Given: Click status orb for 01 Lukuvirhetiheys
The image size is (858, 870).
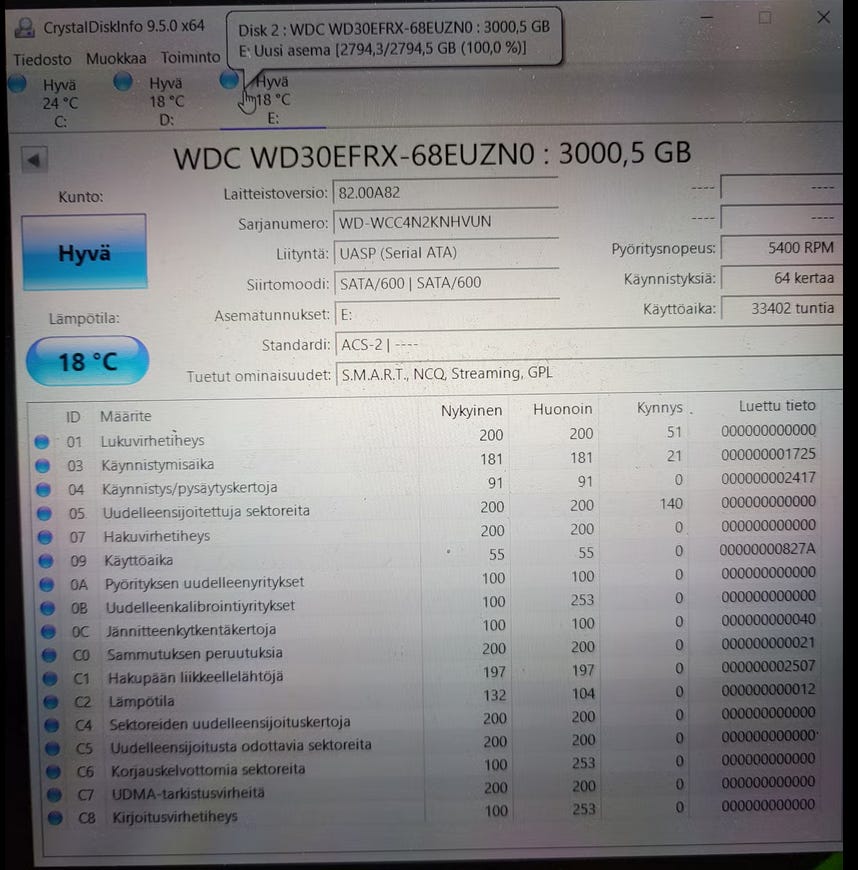Looking at the screenshot, I should (x=42, y=442).
